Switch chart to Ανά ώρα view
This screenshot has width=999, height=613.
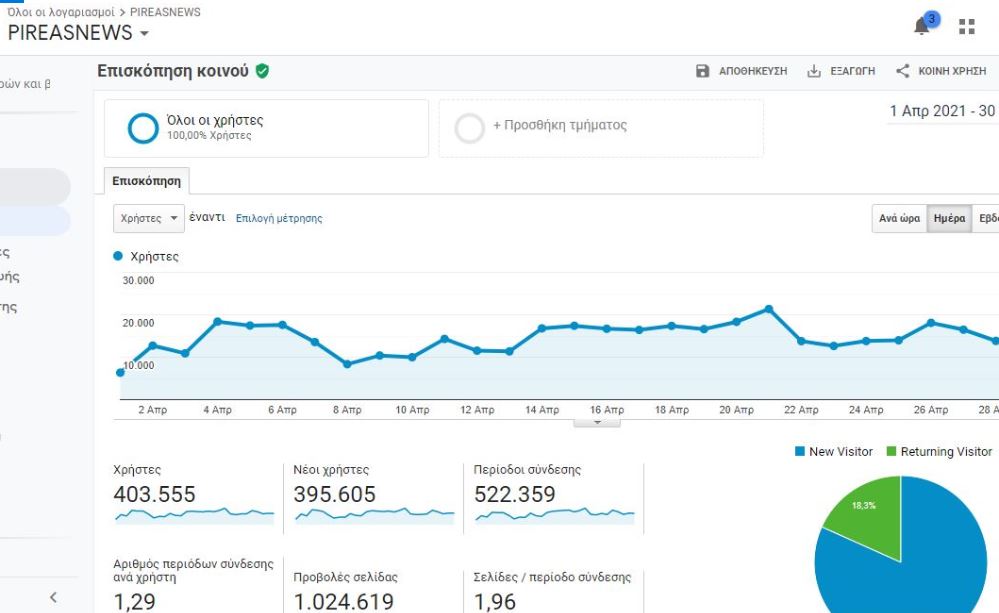click(899, 218)
